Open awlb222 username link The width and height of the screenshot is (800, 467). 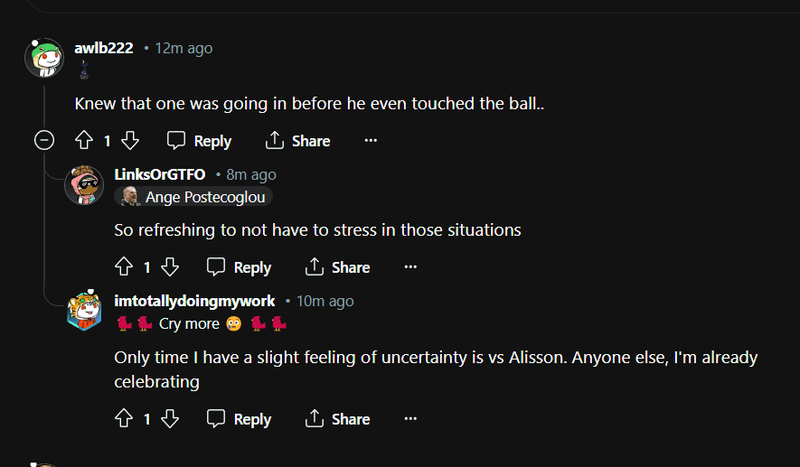point(104,48)
